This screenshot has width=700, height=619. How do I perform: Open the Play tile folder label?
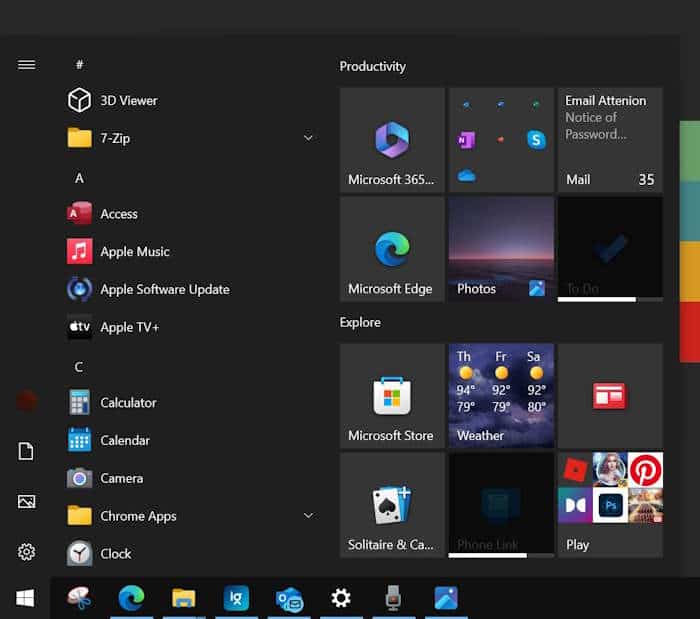[x=577, y=544]
